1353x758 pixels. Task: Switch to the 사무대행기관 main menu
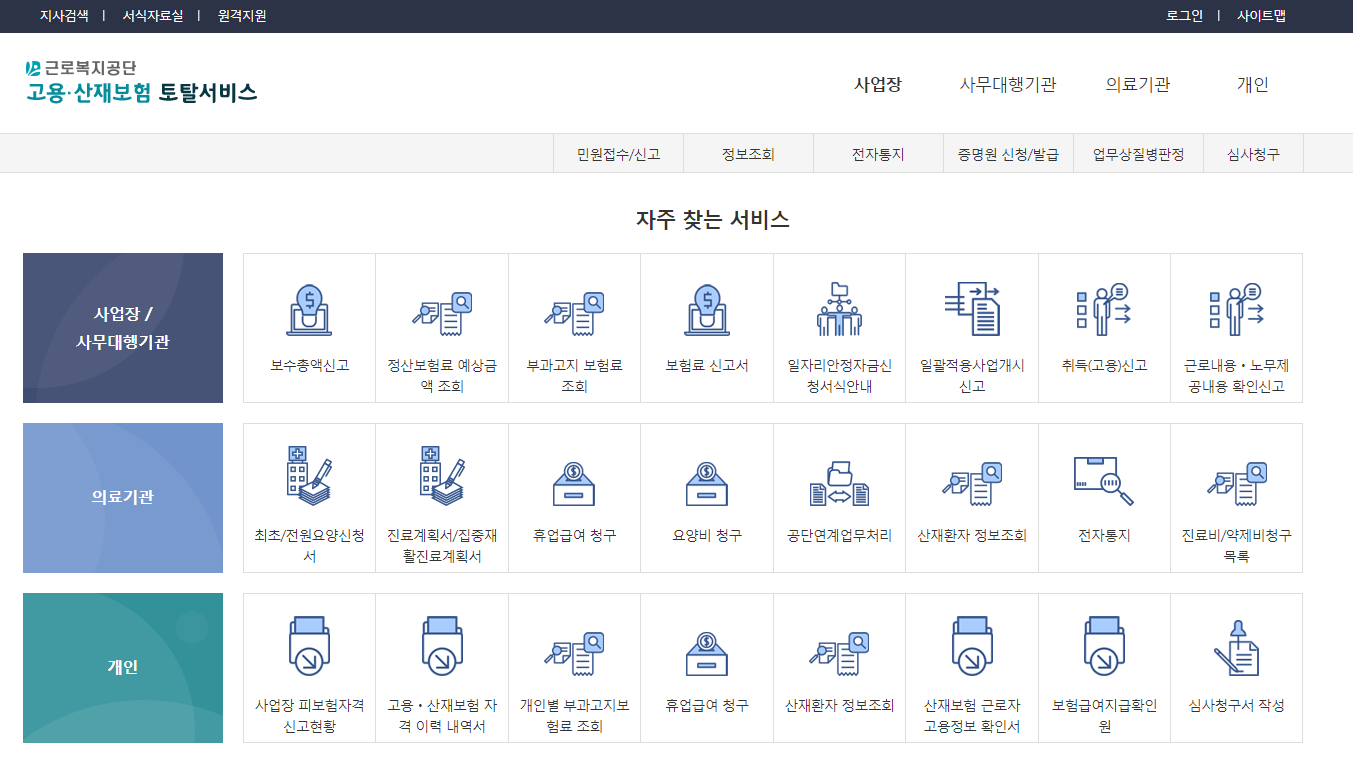click(1007, 85)
